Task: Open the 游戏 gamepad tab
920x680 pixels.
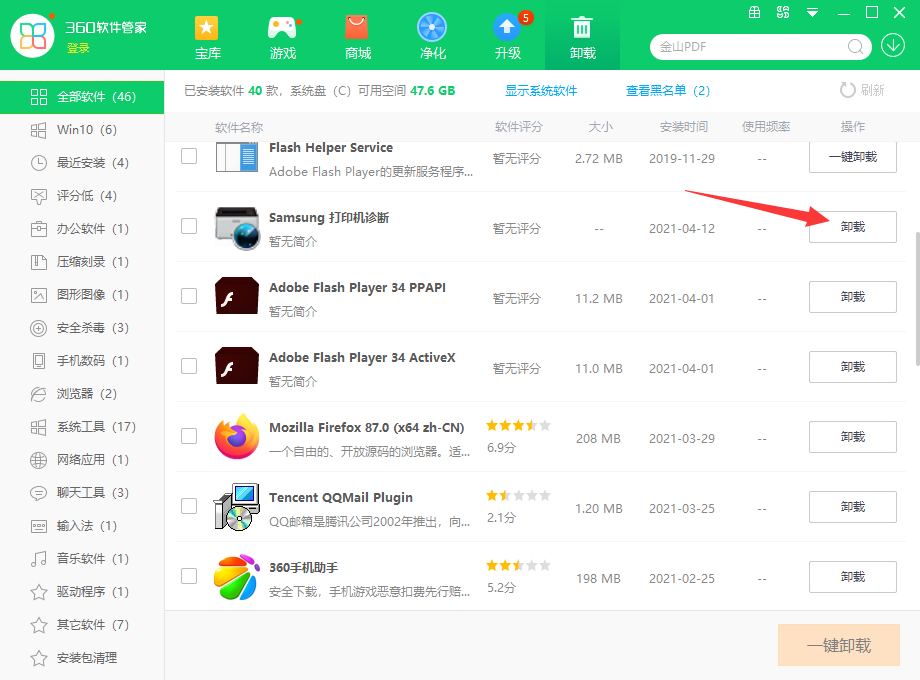Action: pos(282,37)
